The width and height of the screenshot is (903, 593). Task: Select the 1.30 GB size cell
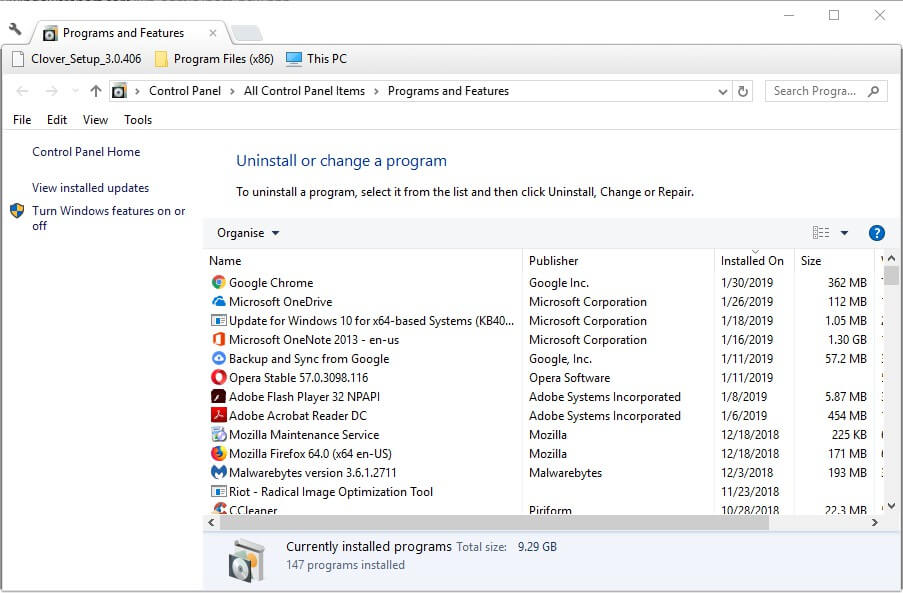847,339
